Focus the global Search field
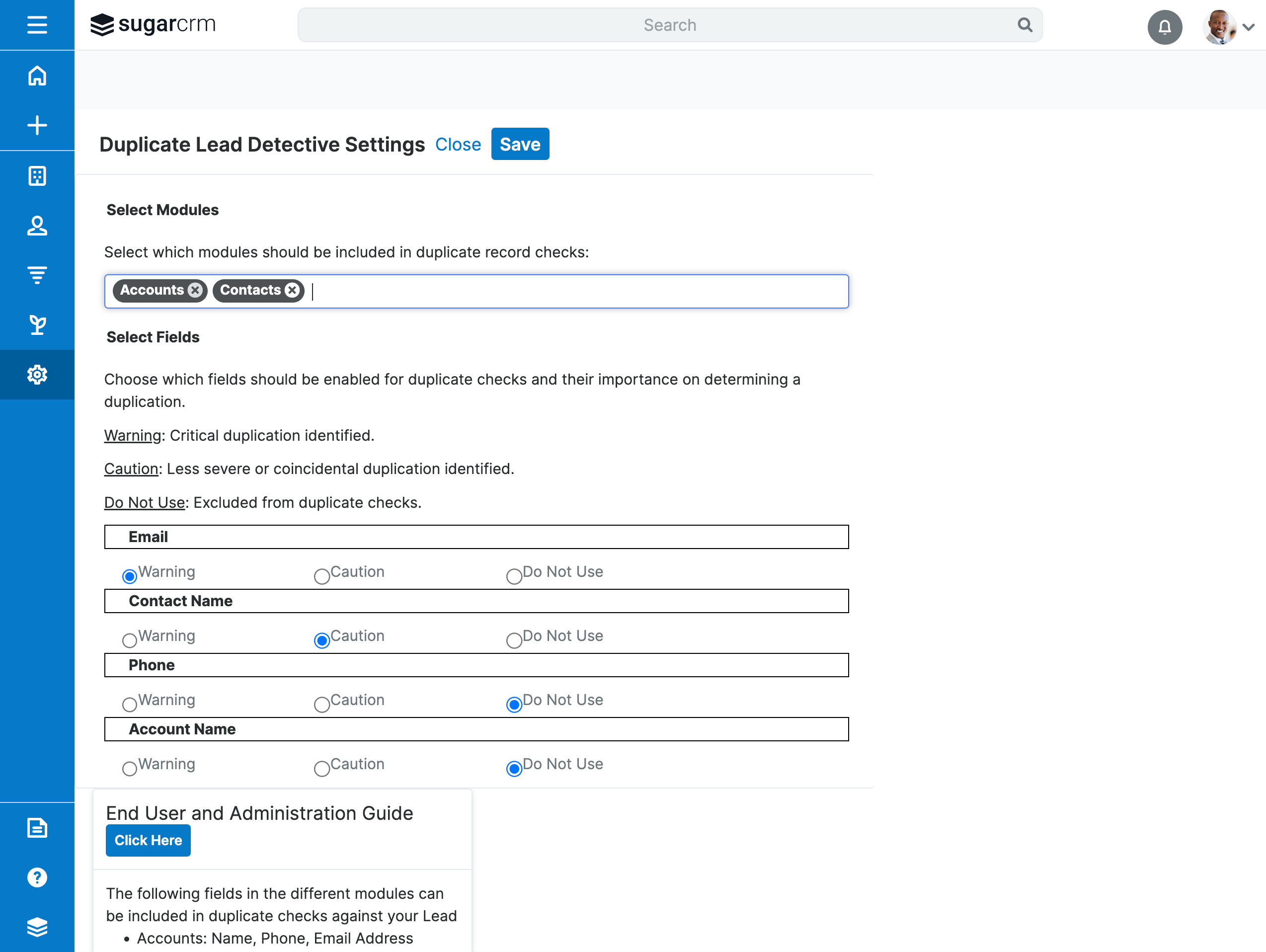This screenshot has height=952, width=1266. coord(670,25)
